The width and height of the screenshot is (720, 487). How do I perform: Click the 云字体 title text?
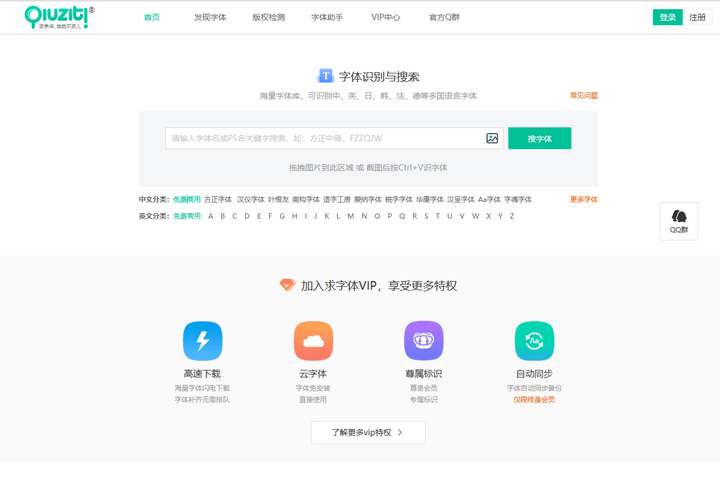pos(313,374)
